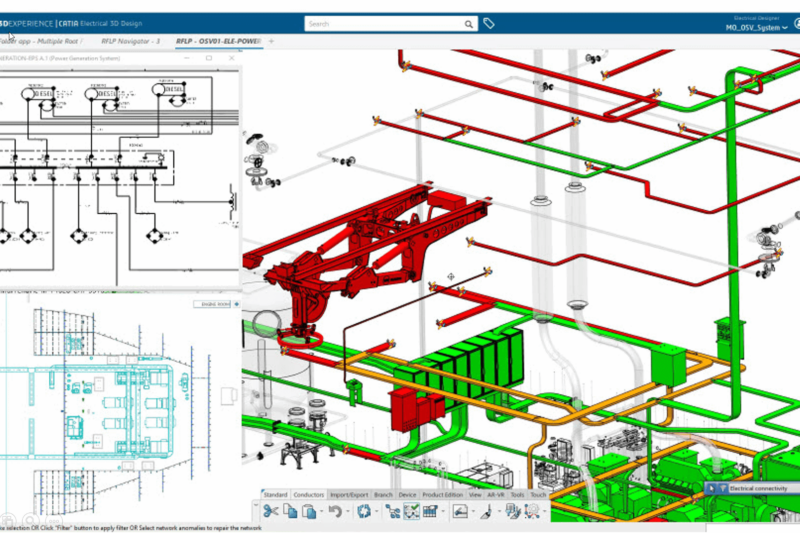Image resolution: width=800 pixels, height=533 pixels.
Task: Click the search magnifier icon
Action: [469, 24]
